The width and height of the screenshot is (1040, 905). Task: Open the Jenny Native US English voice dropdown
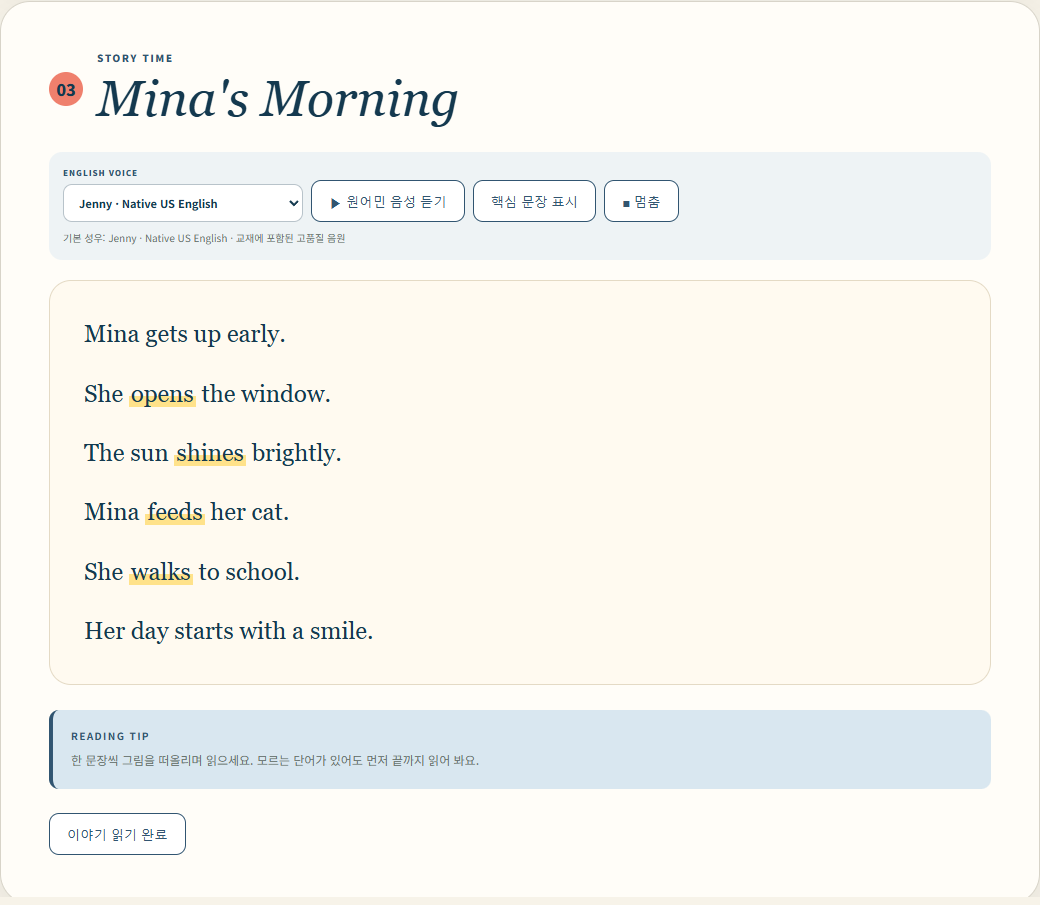[x=182, y=203]
